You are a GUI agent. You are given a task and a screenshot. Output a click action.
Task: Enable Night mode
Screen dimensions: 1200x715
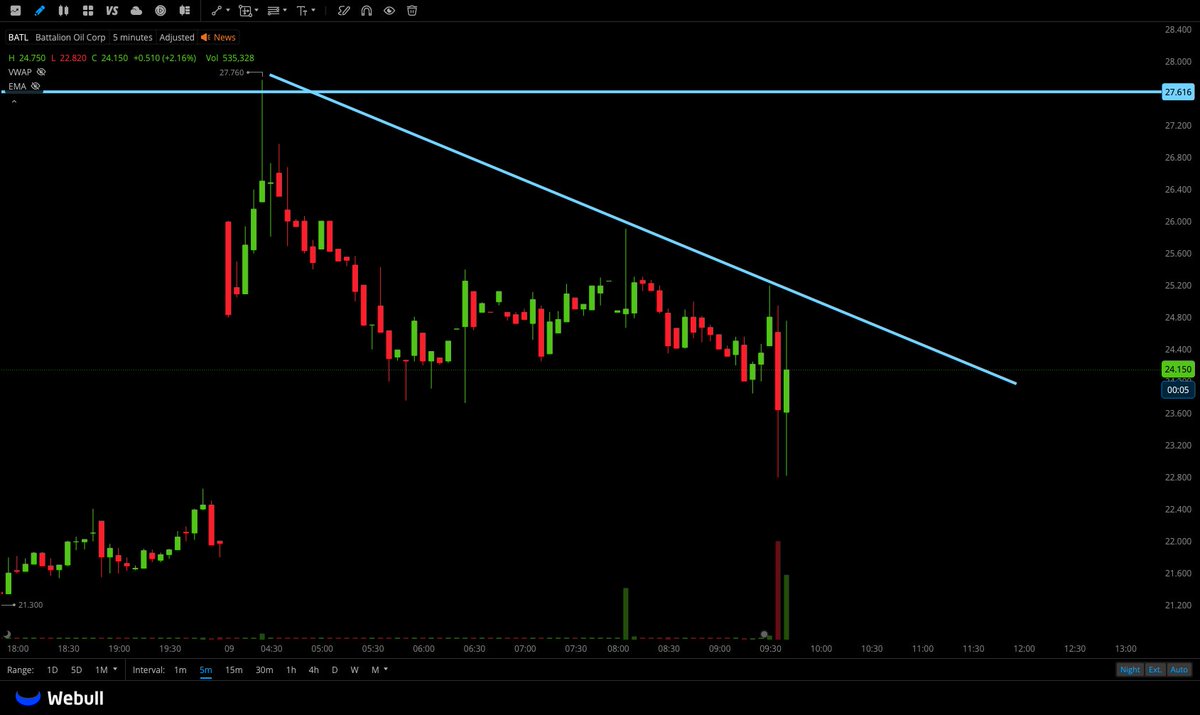tap(1129, 670)
